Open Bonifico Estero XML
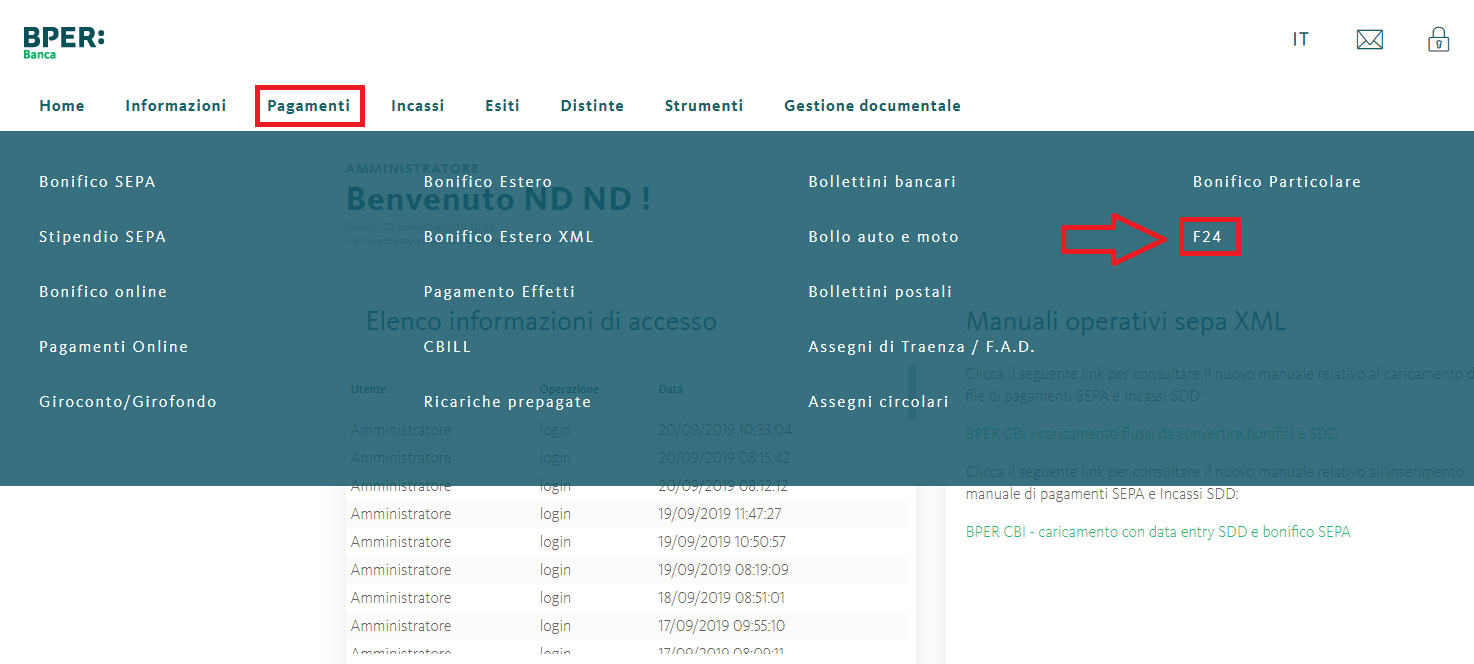 coord(508,237)
